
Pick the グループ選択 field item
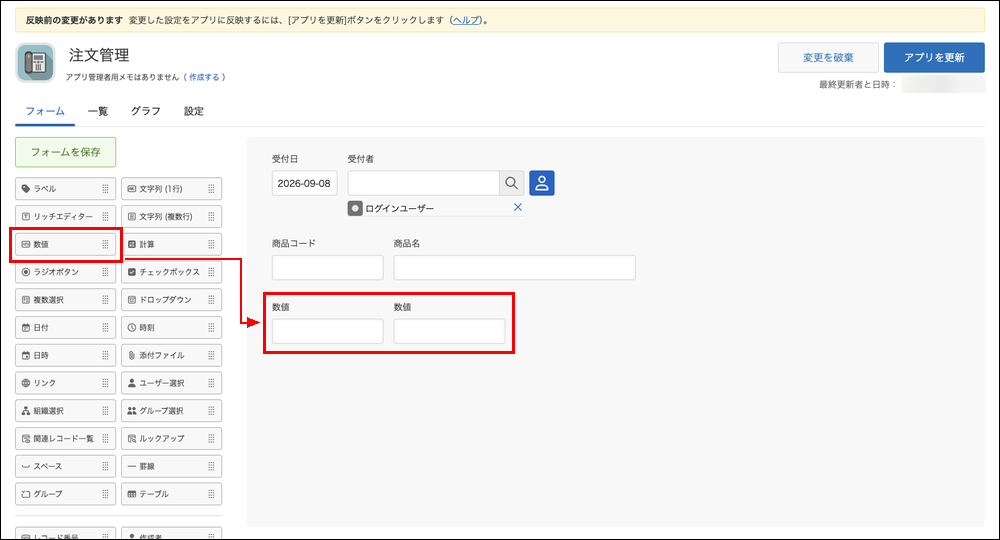click(172, 411)
